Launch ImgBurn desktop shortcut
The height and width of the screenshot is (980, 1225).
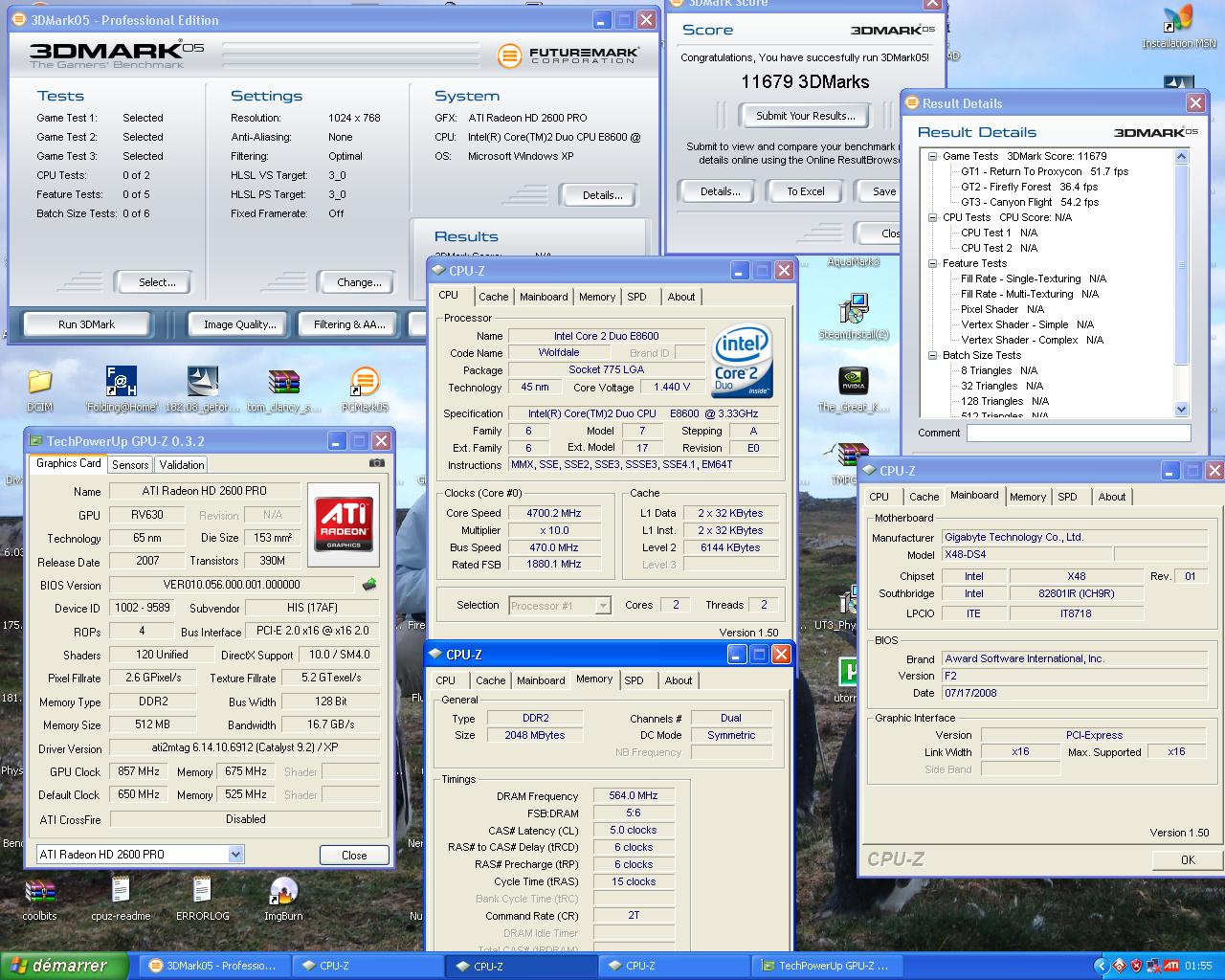pos(283,898)
